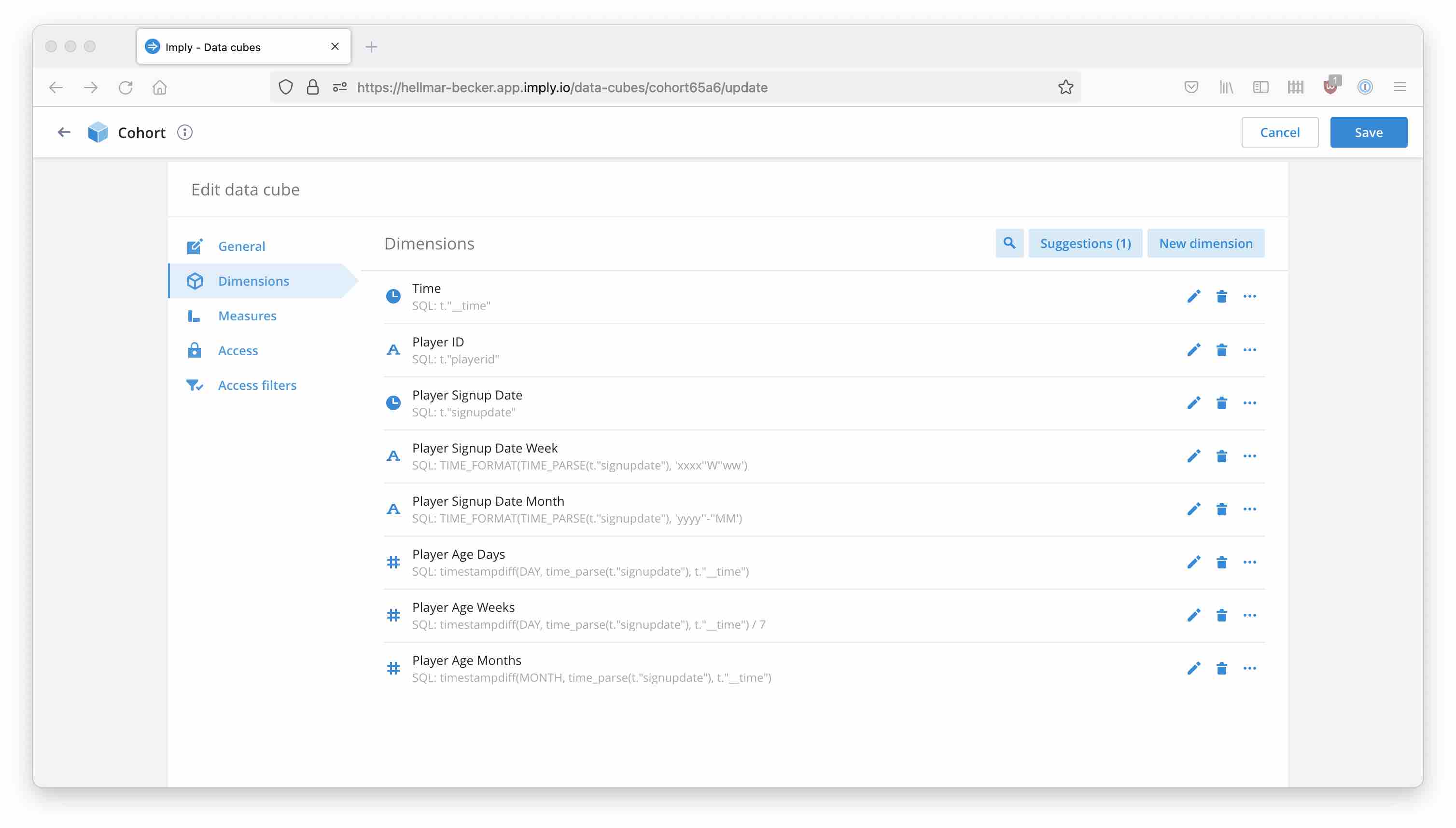
Task: Click the Access filters item in sidebar
Action: tap(257, 385)
